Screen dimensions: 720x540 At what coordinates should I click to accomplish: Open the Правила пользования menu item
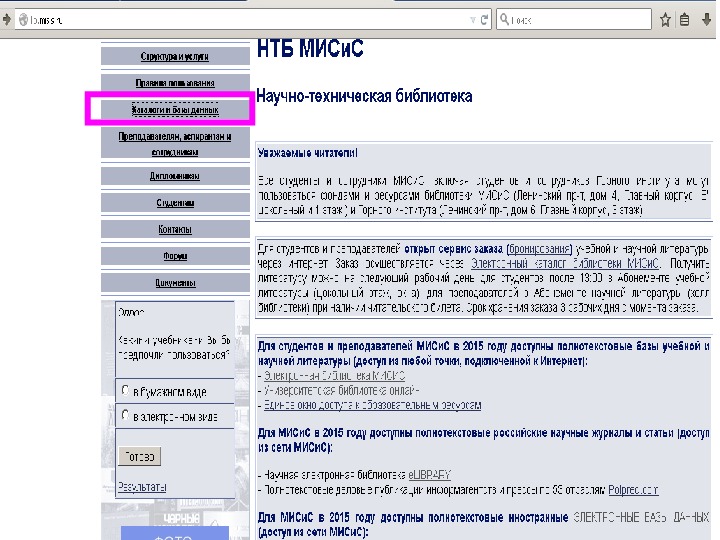(x=175, y=83)
